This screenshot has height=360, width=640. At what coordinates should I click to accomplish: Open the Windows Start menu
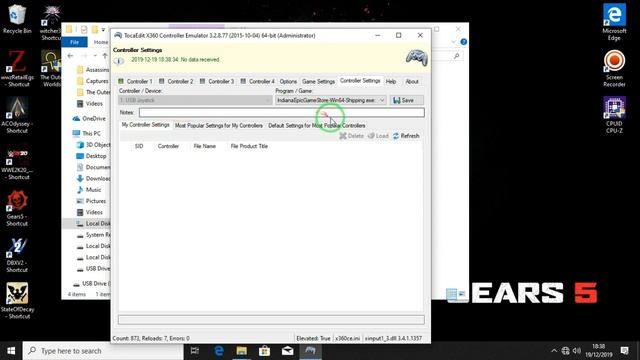[11, 351]
